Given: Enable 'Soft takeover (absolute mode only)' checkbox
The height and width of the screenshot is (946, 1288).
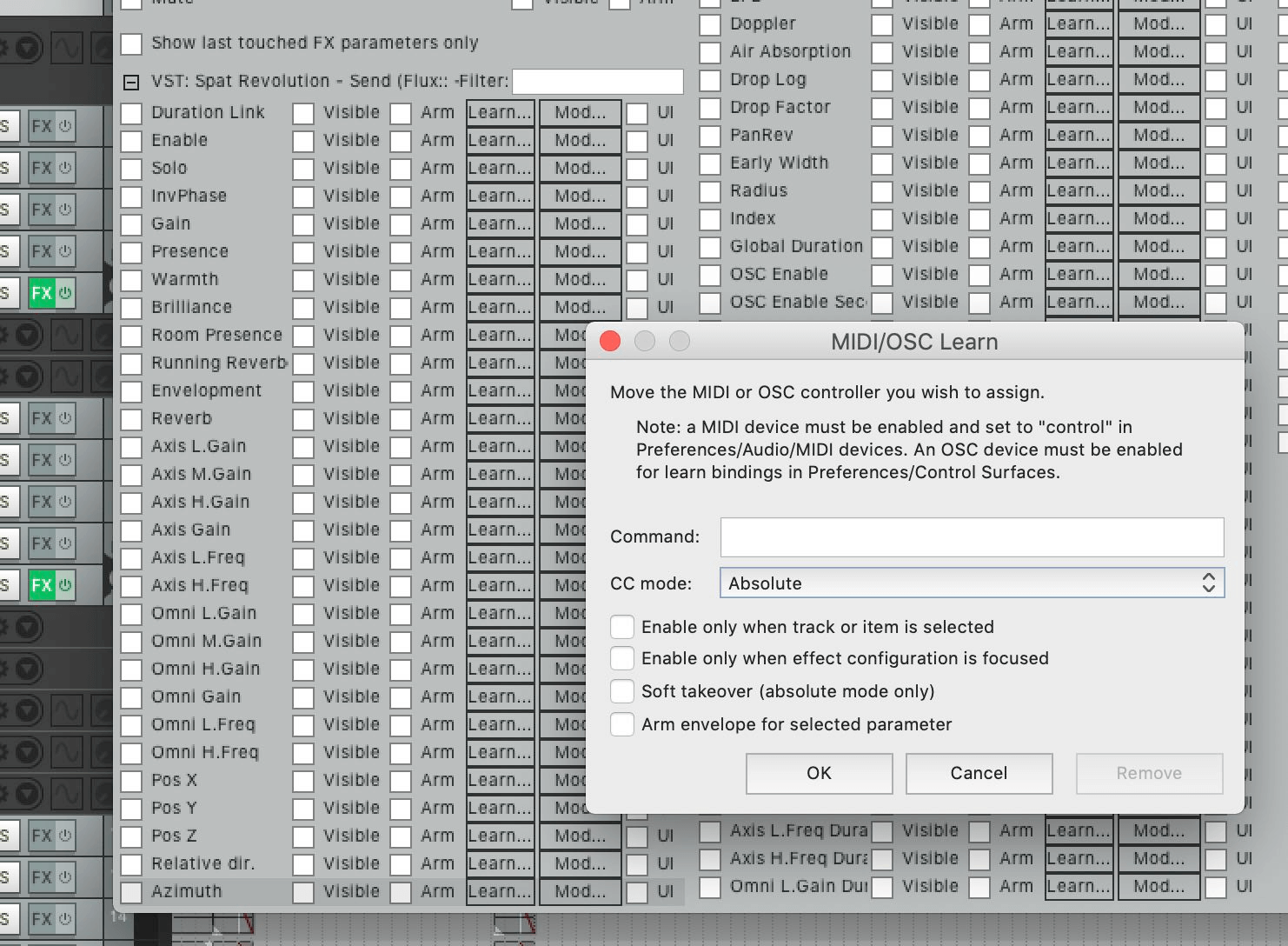Looking at the screenshot, I should 622,691.
